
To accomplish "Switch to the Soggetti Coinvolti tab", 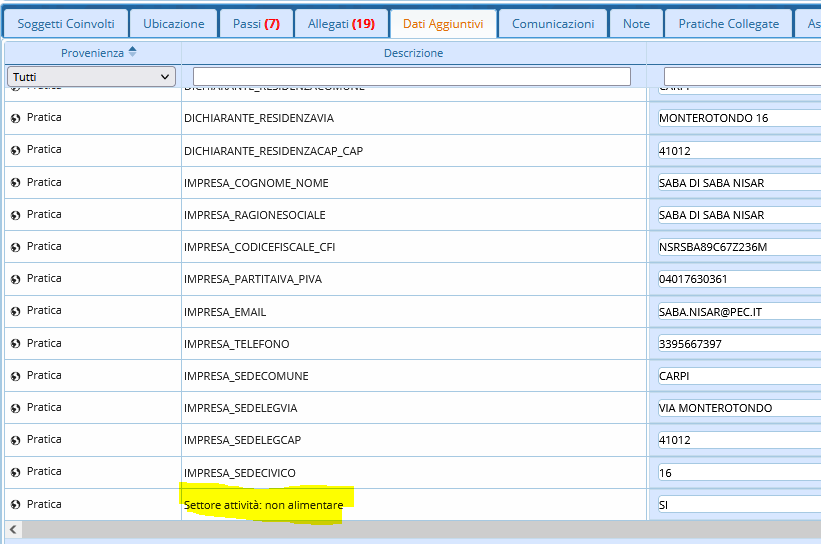I will (66, 24).
